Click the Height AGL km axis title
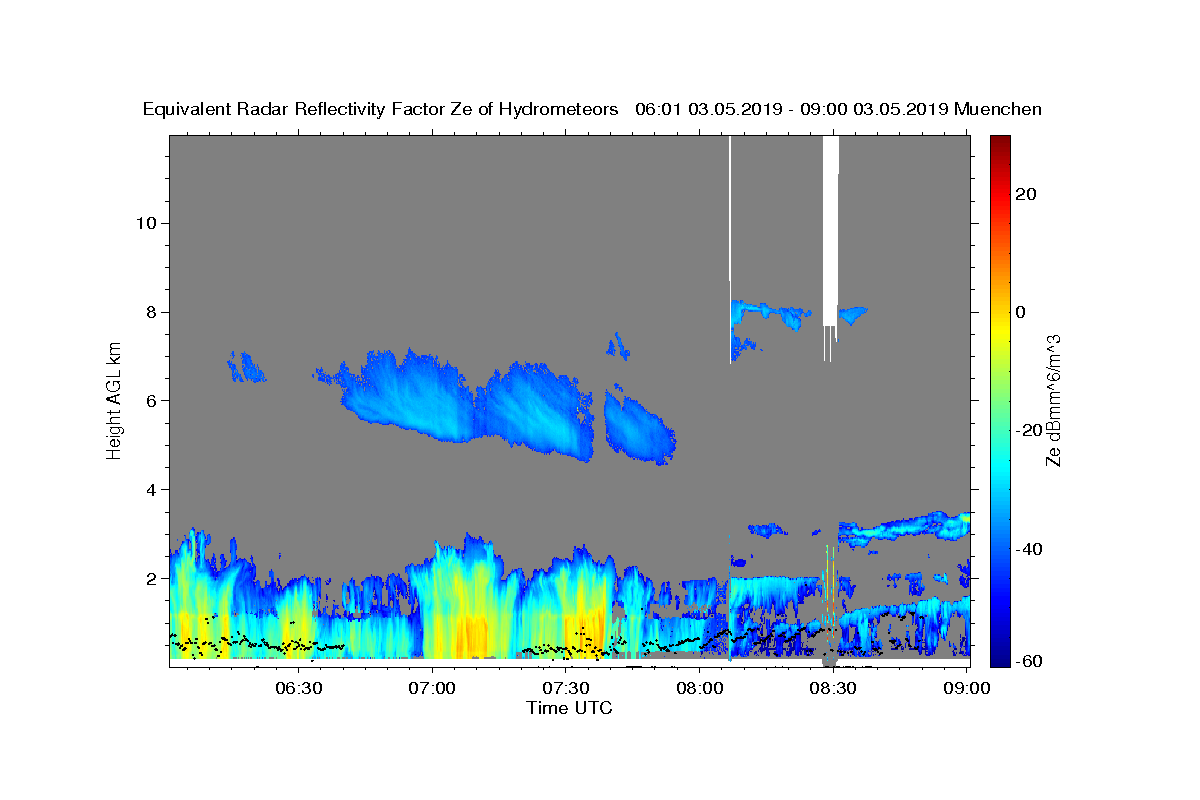 coord(115,399)
